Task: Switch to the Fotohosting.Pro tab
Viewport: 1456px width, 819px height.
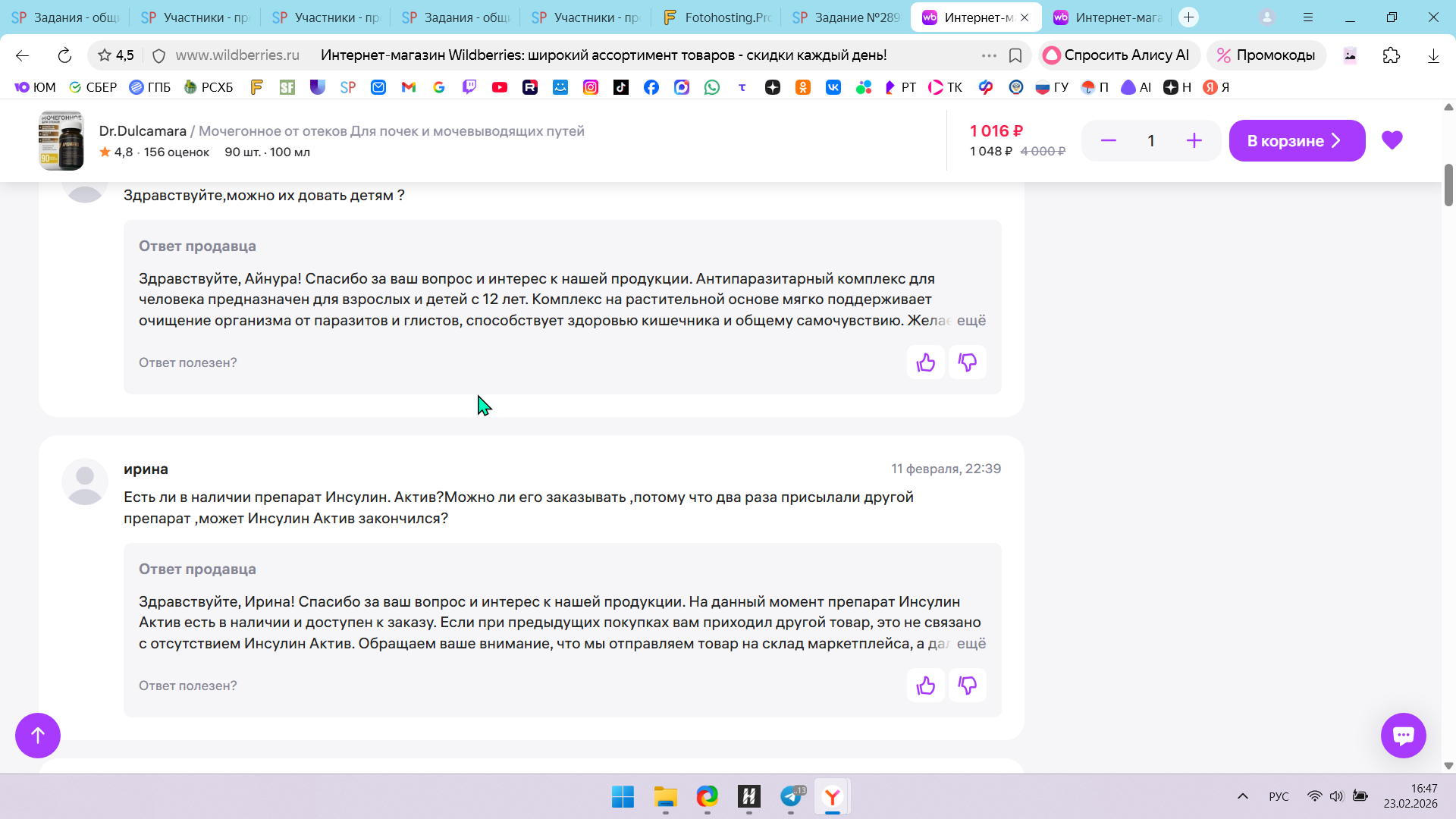Action: [x=717, y=17]
